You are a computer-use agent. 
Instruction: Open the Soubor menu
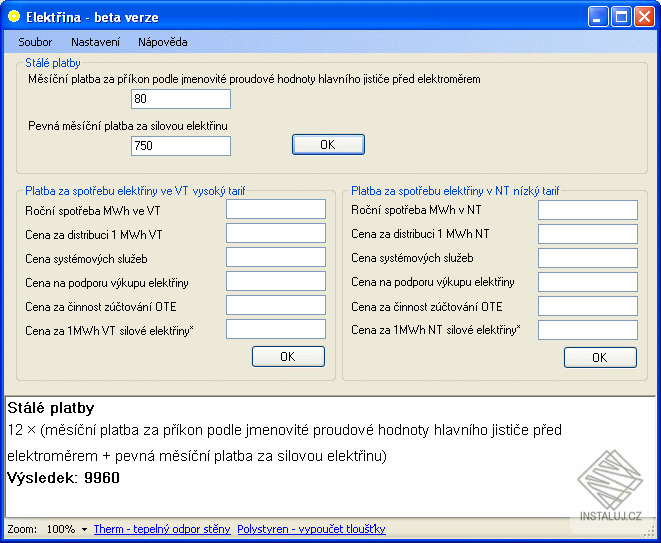[x=35, y=42]
